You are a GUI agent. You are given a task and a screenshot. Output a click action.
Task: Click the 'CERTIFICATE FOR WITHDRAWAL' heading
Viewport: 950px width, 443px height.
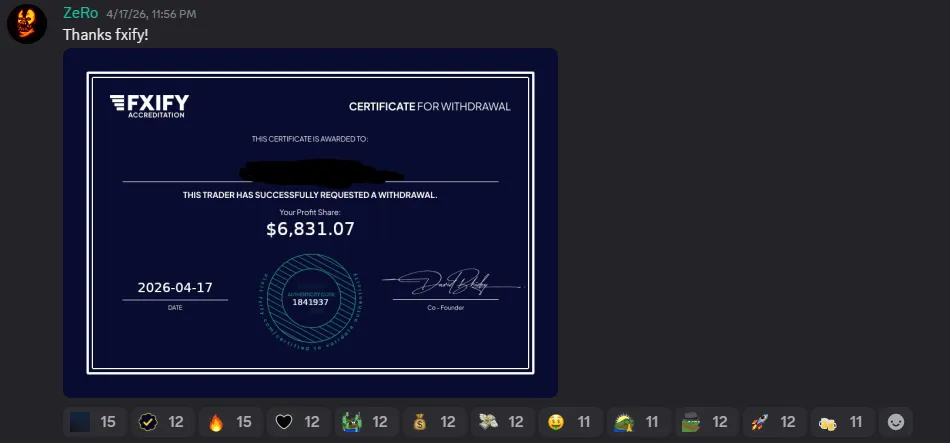pos(430,107)
